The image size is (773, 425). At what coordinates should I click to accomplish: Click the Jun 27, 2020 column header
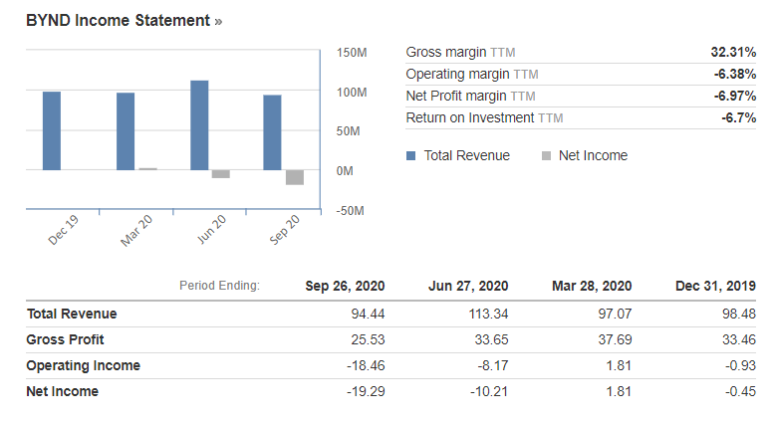(468, 286)
